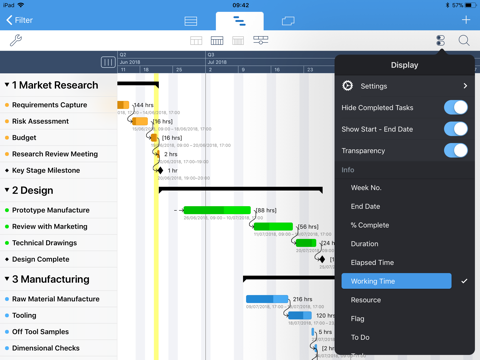The width and height of the screenshot is (480, 360).
Task: Tap the display options toggle icon
Action: point(441,41)
